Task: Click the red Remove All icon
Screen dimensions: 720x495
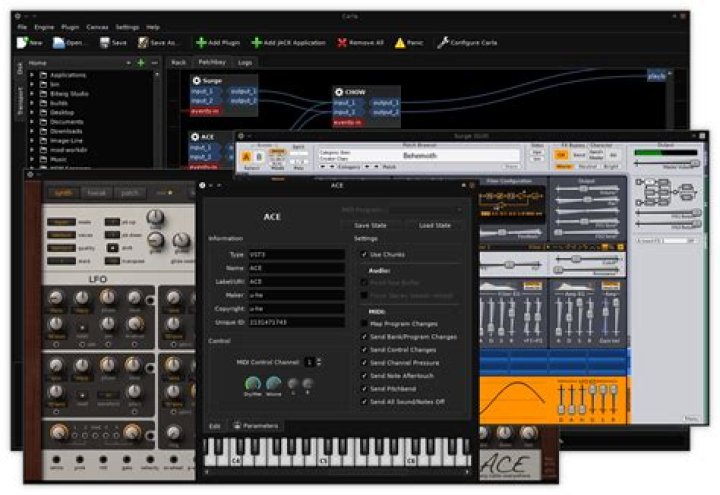Action: point(342,43)
